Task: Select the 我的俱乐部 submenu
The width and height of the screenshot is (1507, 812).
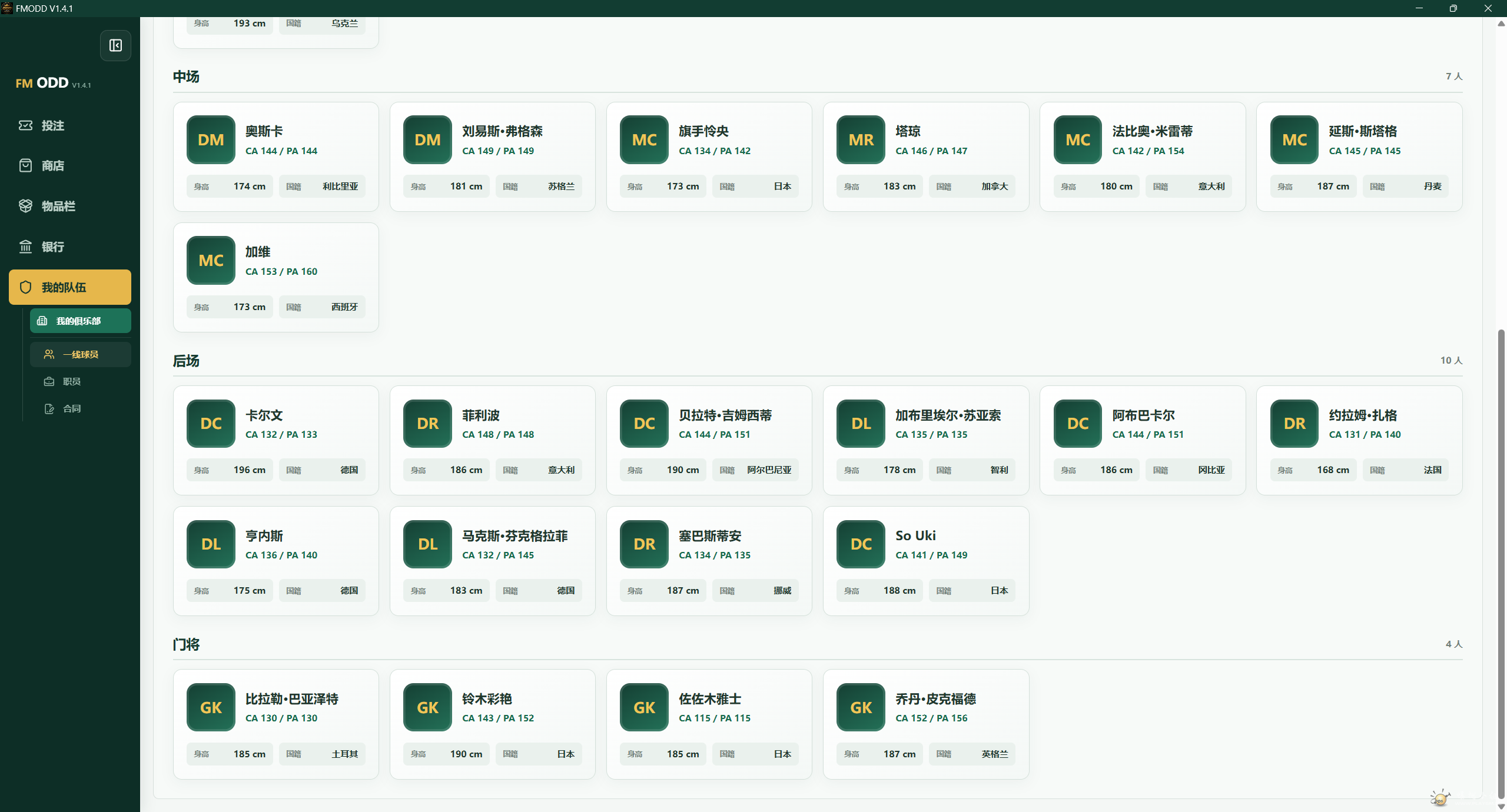Action: tap(81, 321)
